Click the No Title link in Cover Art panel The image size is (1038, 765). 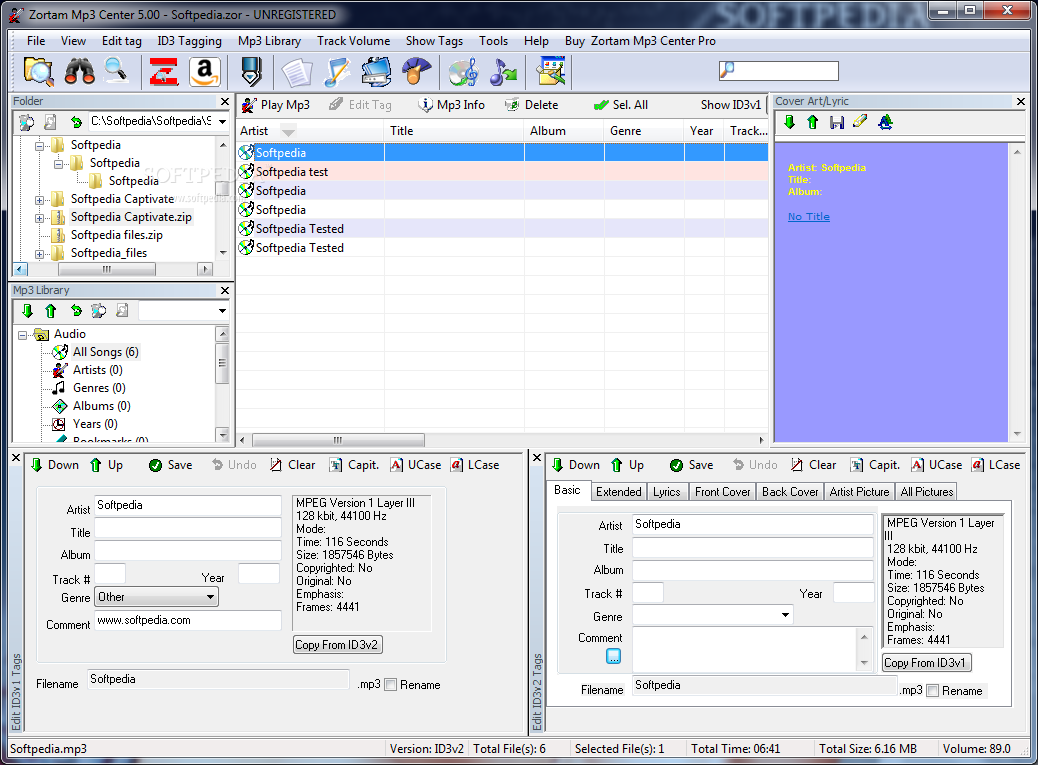point(808,217)
